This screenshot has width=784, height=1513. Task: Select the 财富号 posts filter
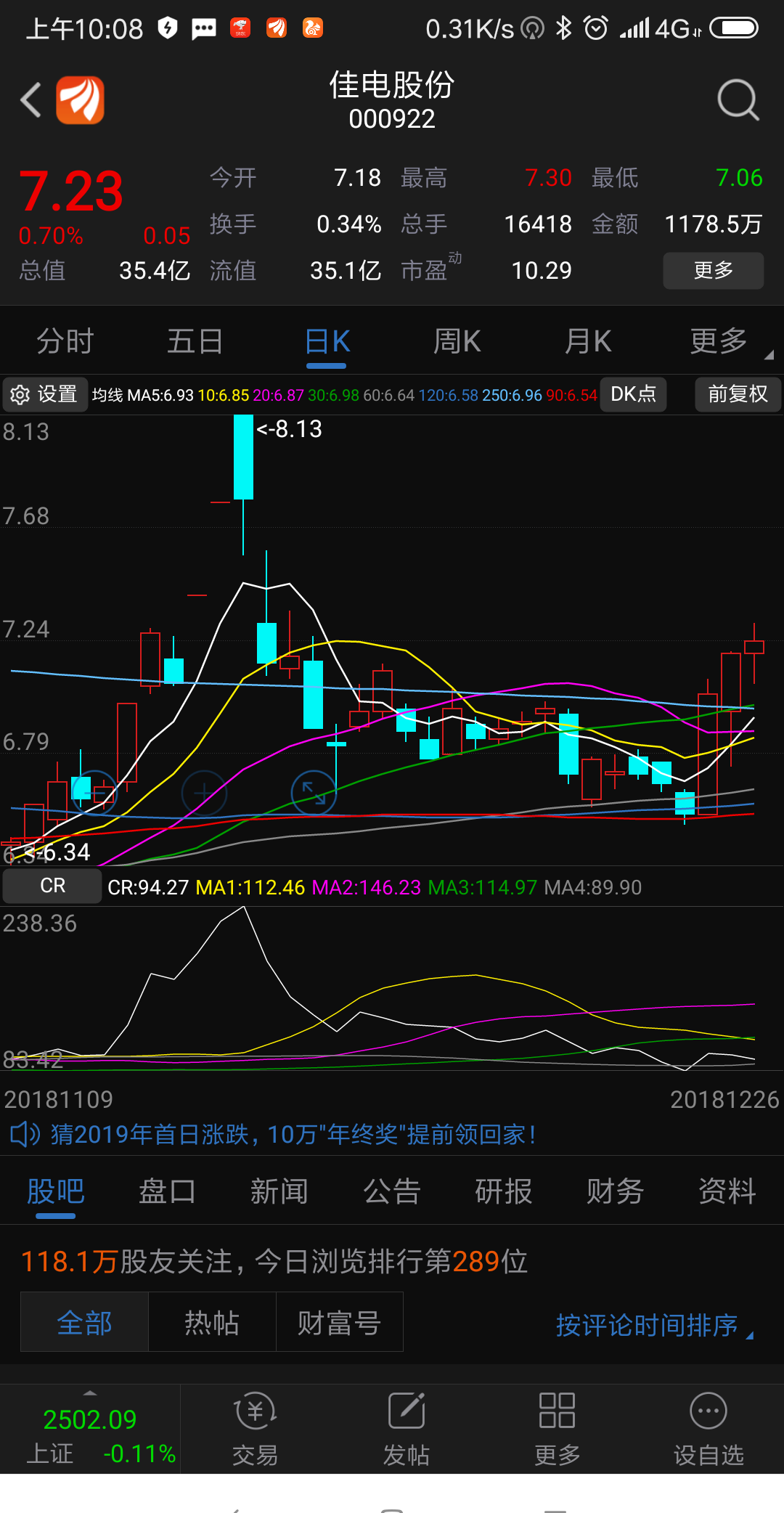pyautogui.click(x=339, y=1322)
